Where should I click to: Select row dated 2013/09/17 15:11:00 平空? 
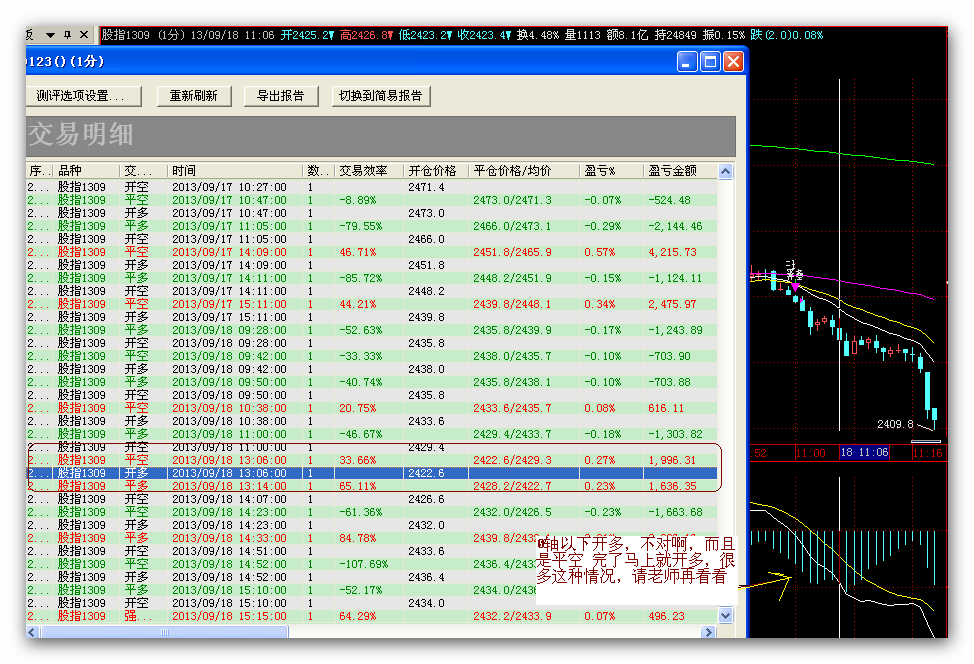[371, 304]
